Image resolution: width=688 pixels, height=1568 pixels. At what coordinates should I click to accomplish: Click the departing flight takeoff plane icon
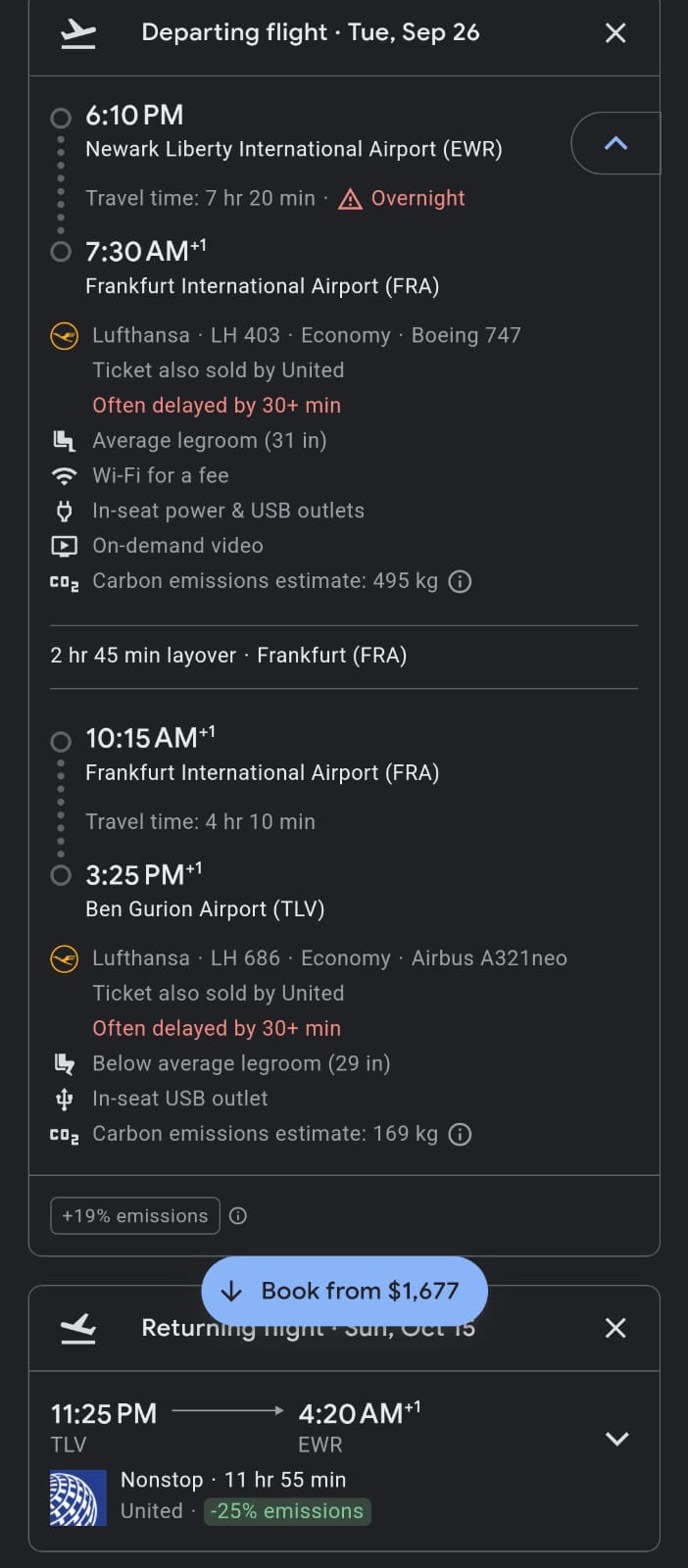tap(78, 33)
